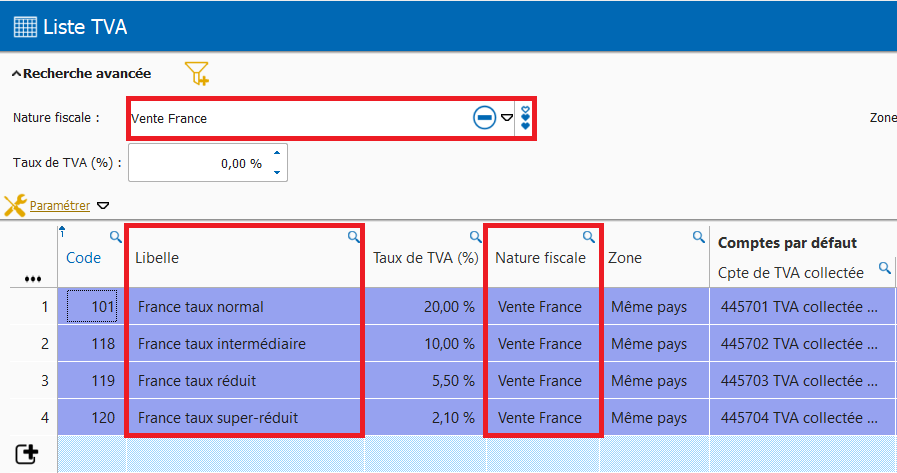
Task: Select row 120 France taux super-réduit
Action: coord(244,418)
